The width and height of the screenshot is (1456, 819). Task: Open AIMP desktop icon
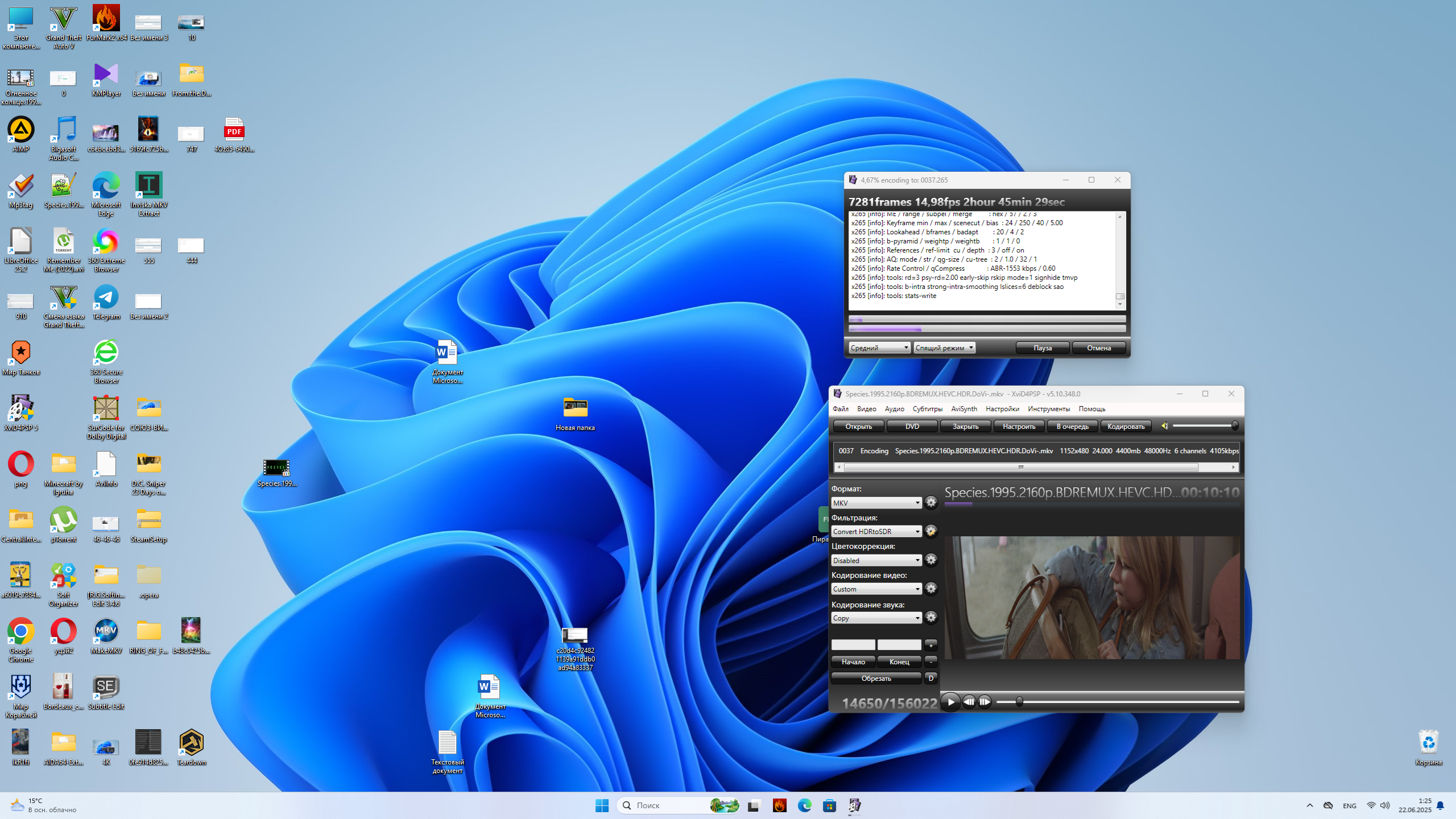click(x=21, y=135)
